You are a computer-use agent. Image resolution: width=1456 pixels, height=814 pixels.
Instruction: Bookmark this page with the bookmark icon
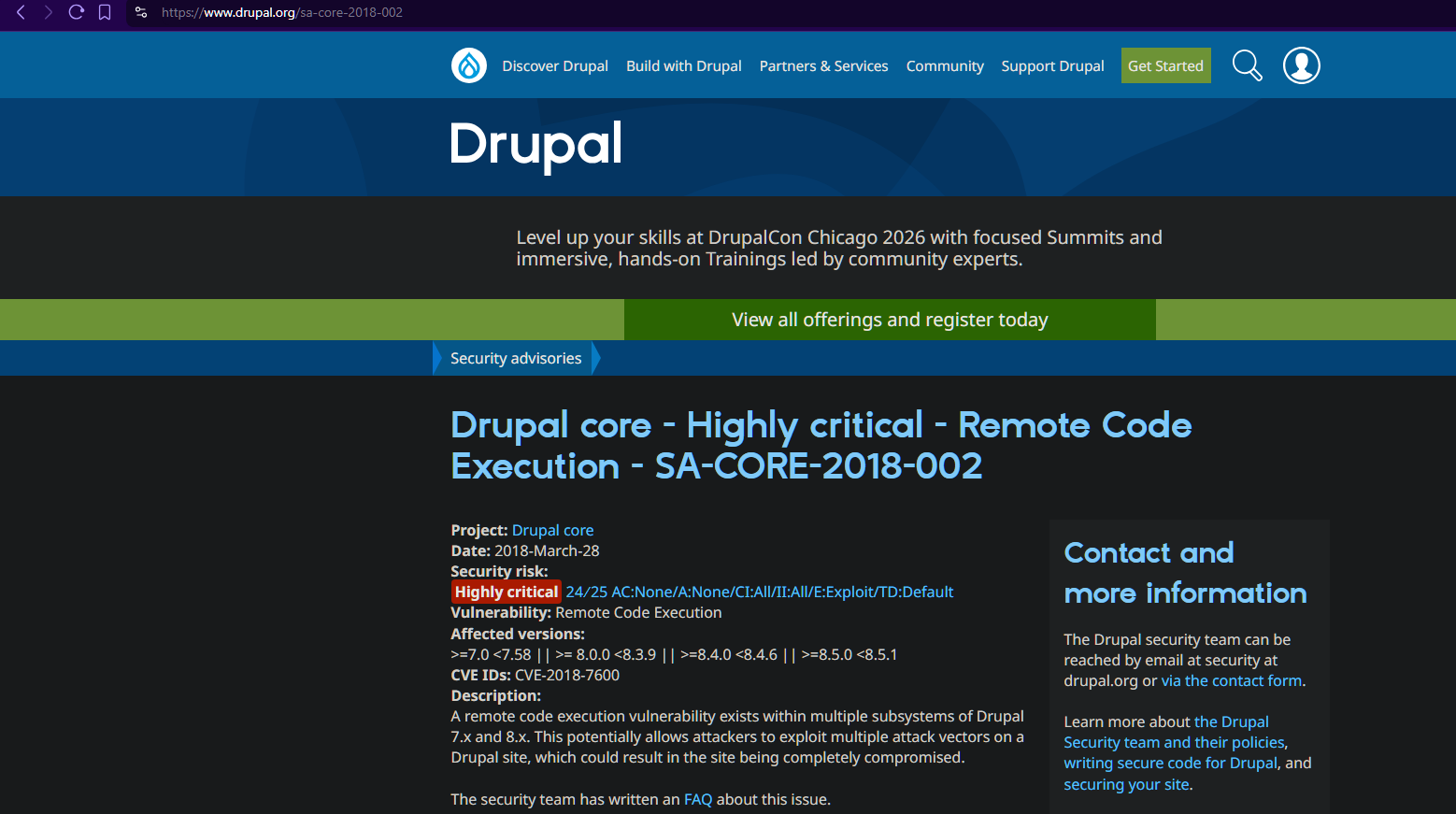coord(105,12)
